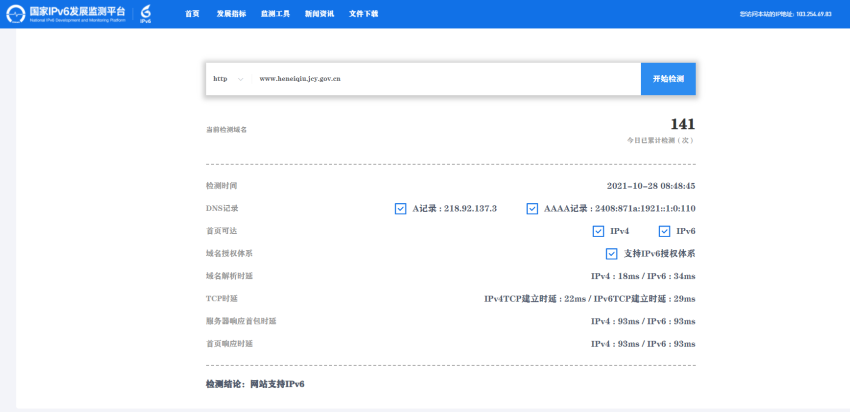Click the 国家IPv6发展监测平台 title text
850x412 pixels.
click(78, 11)
